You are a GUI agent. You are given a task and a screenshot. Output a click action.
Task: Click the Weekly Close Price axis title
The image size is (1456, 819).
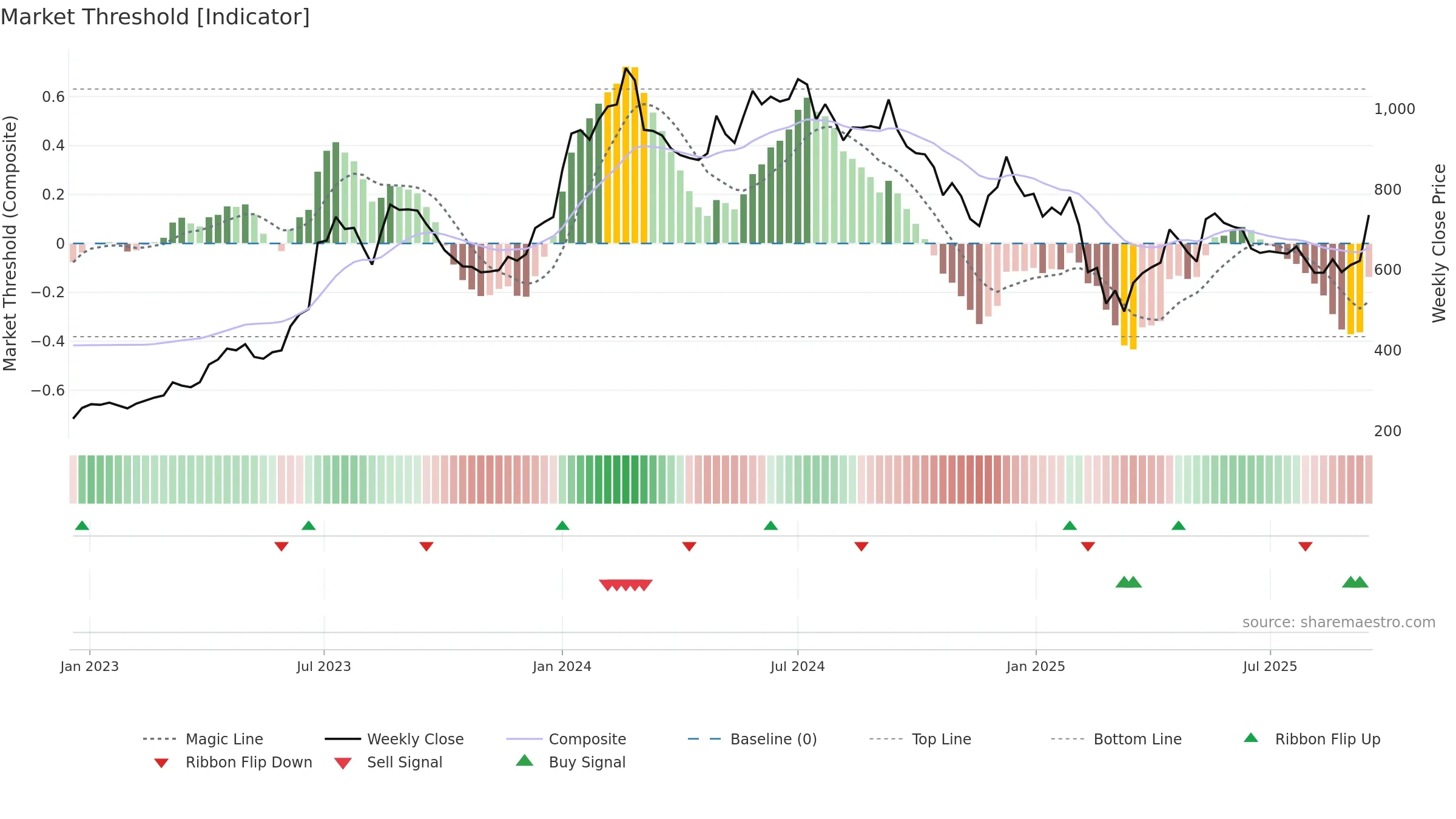[1439, 243]
